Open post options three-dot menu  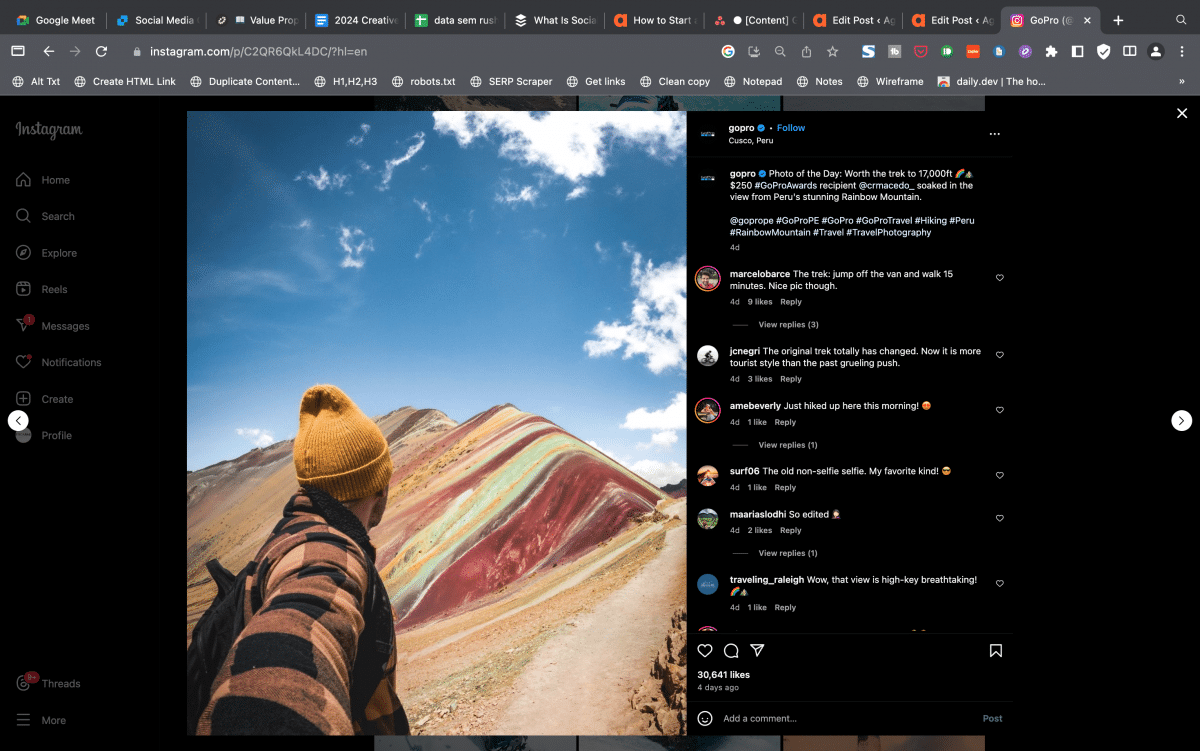coord(994,134)
